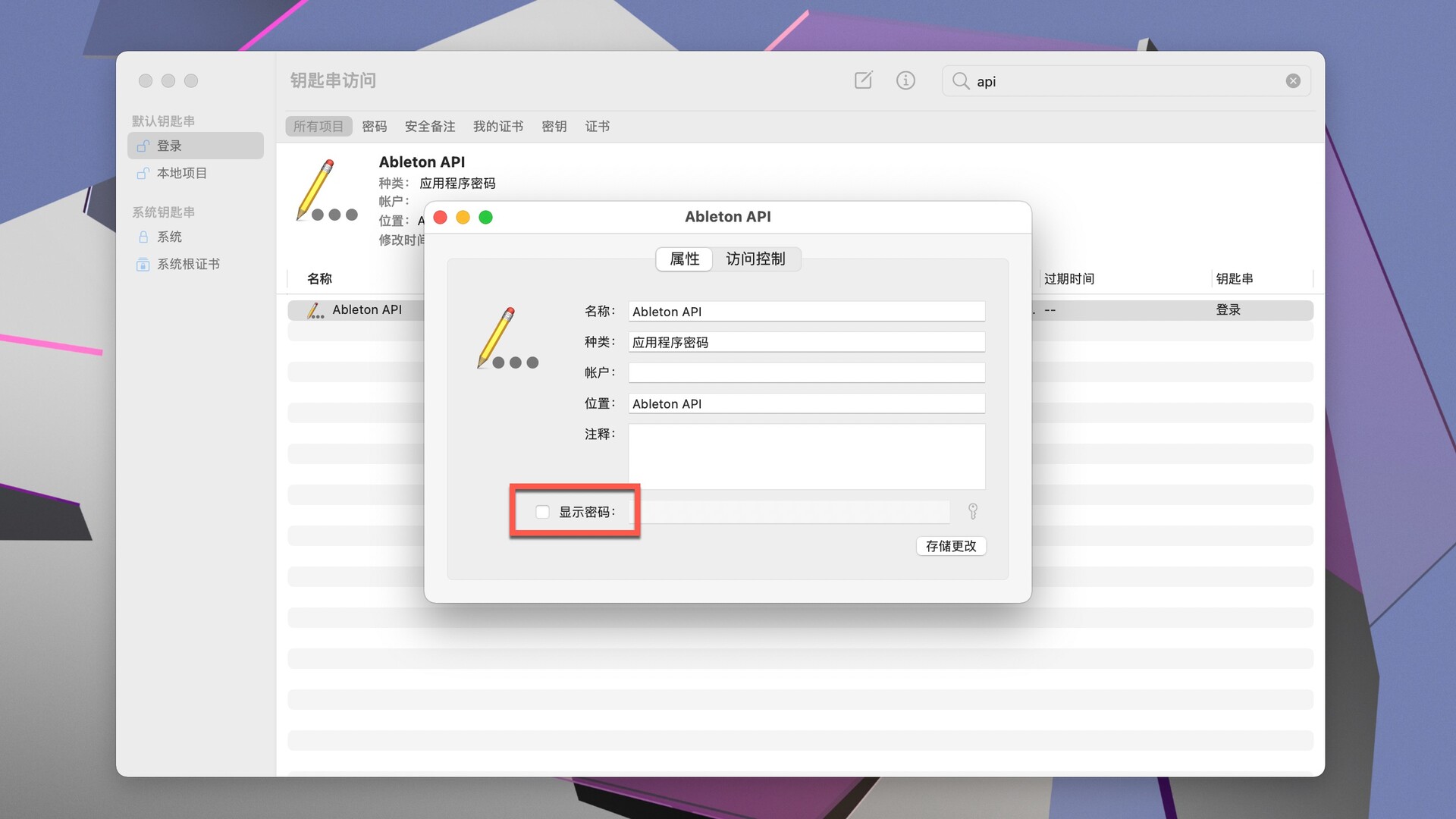The width and height of the screenshot is (1456, 819).
Task: Select the 属性 tab
Action: click(683, 259)
